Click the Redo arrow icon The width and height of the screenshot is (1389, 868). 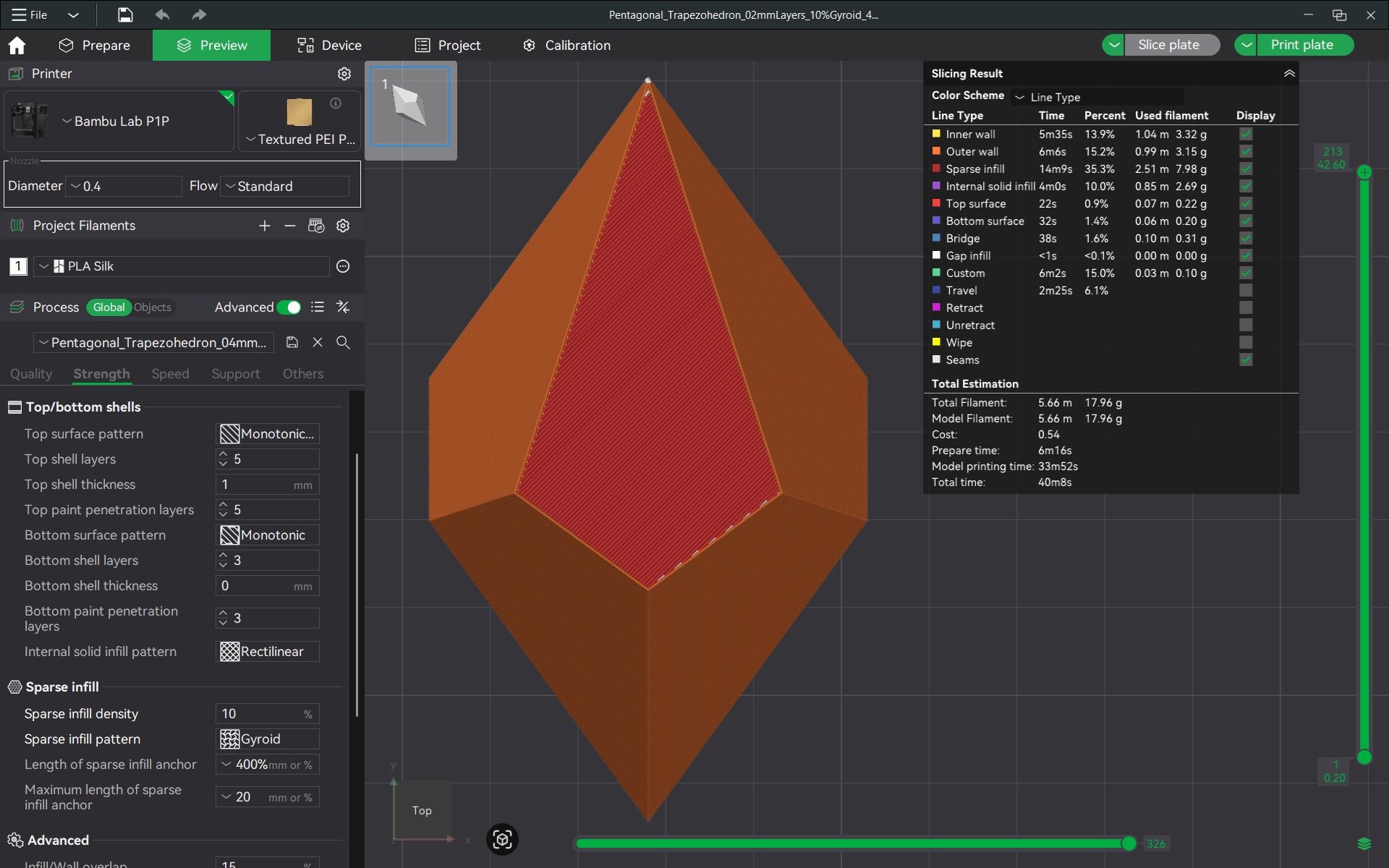199,14
